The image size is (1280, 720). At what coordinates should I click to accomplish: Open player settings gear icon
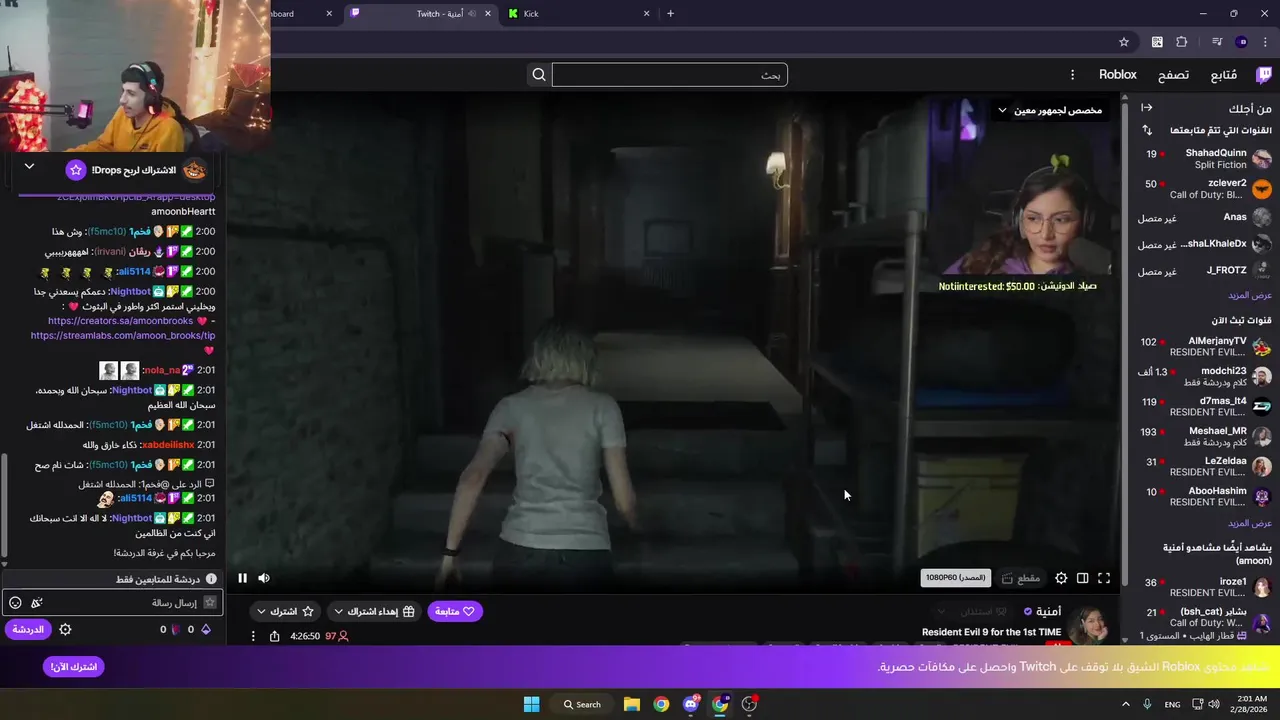click(1061, 578)
